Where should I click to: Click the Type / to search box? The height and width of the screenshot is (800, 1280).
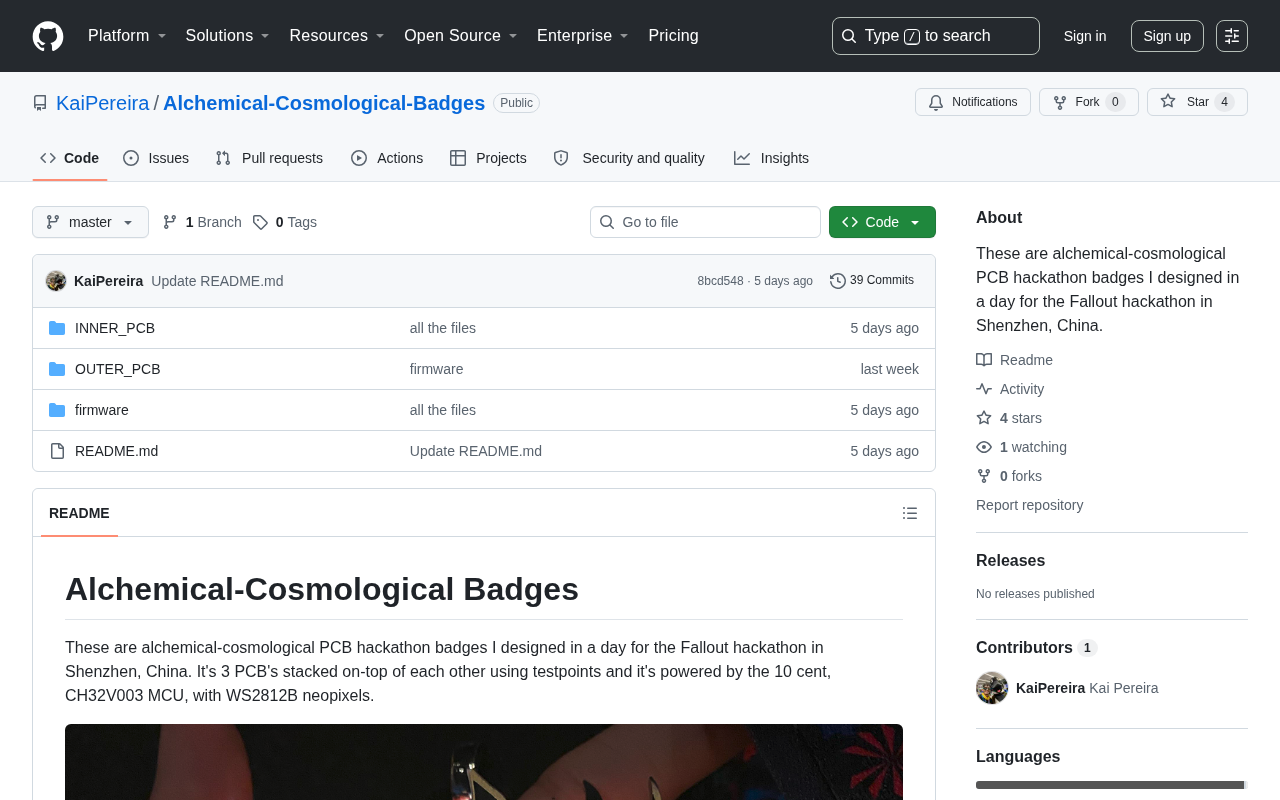click(x=936, y=36)
